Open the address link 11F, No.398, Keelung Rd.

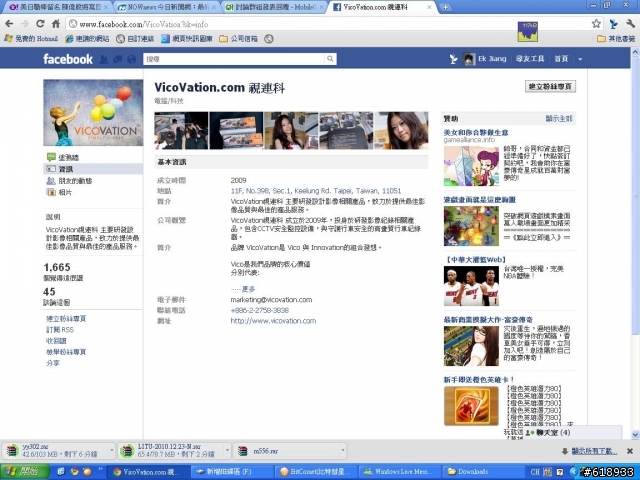pyautogui.click(x=316, y=191)
